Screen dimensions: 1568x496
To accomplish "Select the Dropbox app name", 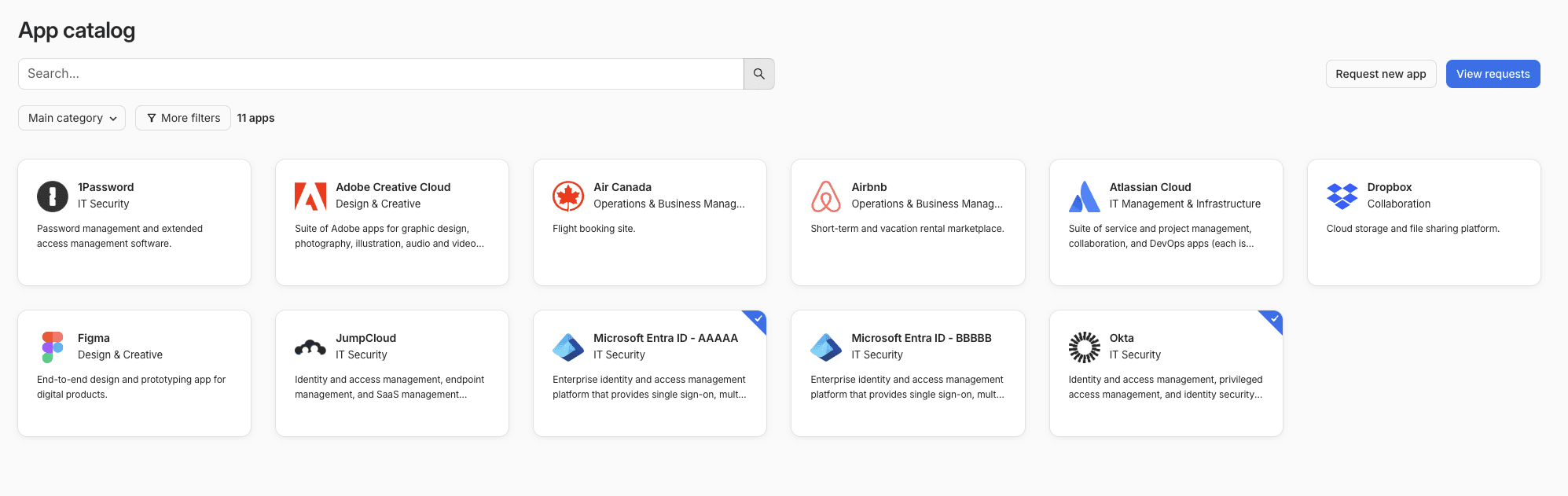I will pyautogui.click(x=1390, y=187).
